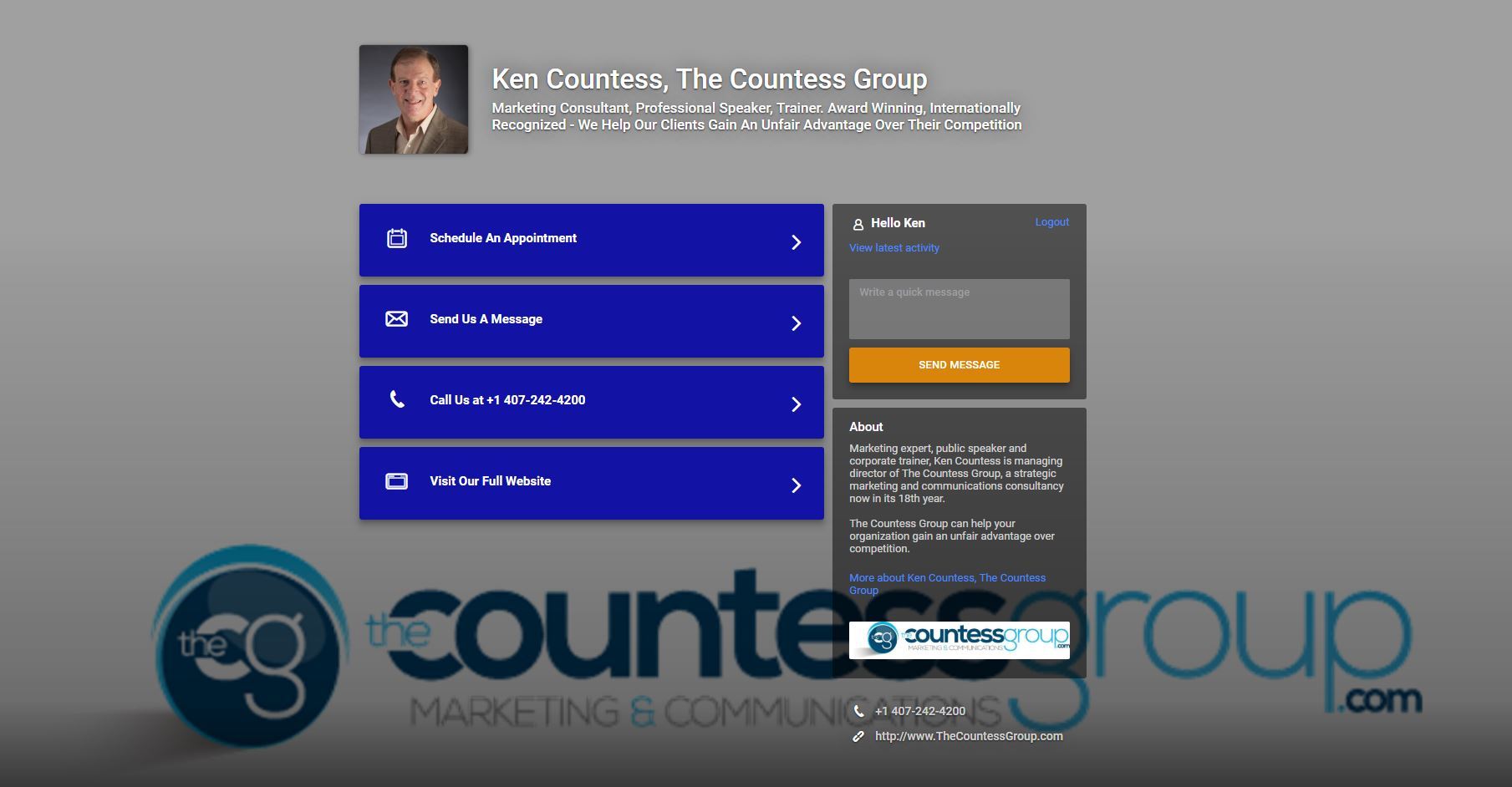
Task: Log out via the Logout link
Action: pos(1052,222)
